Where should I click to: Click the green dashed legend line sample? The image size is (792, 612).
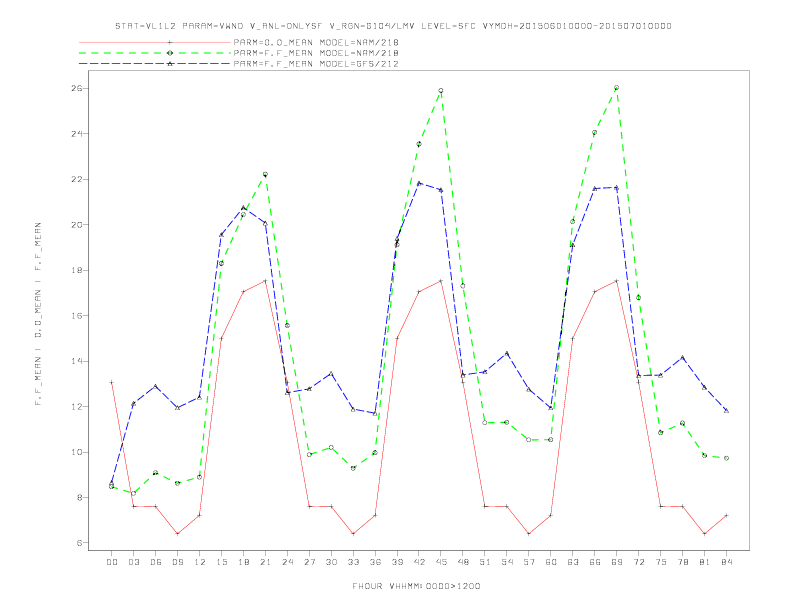[x=155, y=53]
